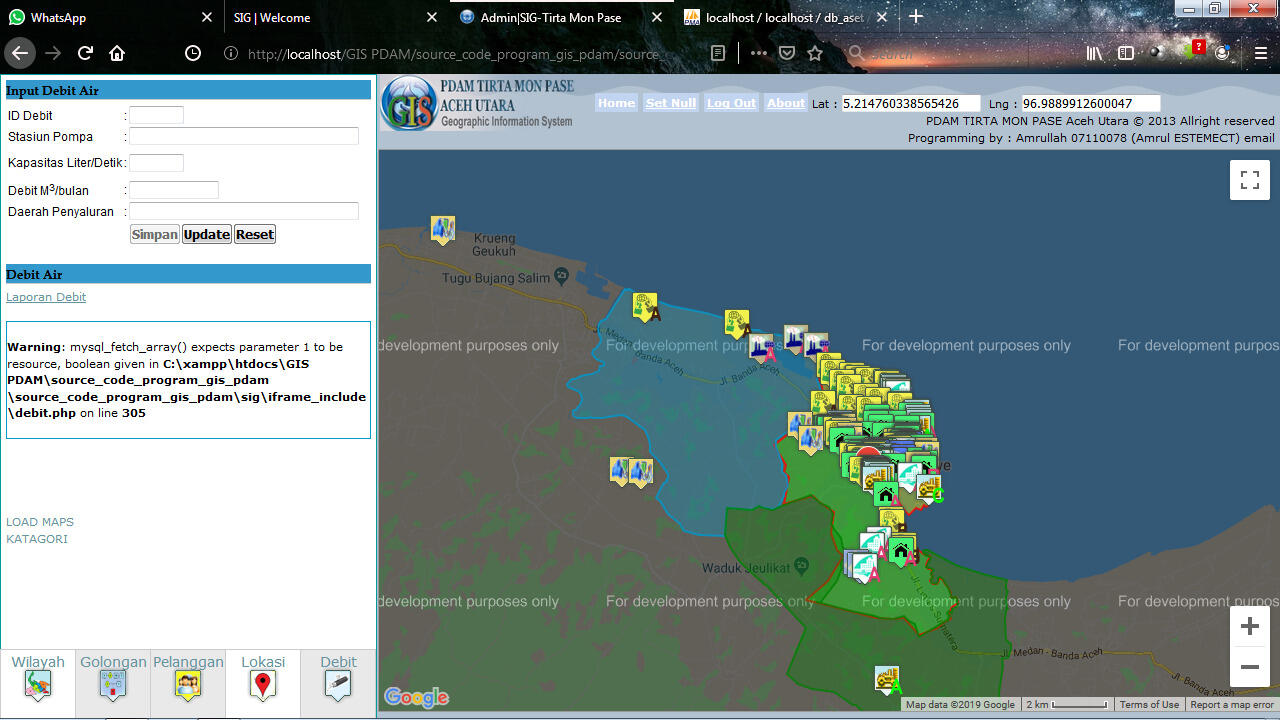Click the Home navigation link

(616, 103)
